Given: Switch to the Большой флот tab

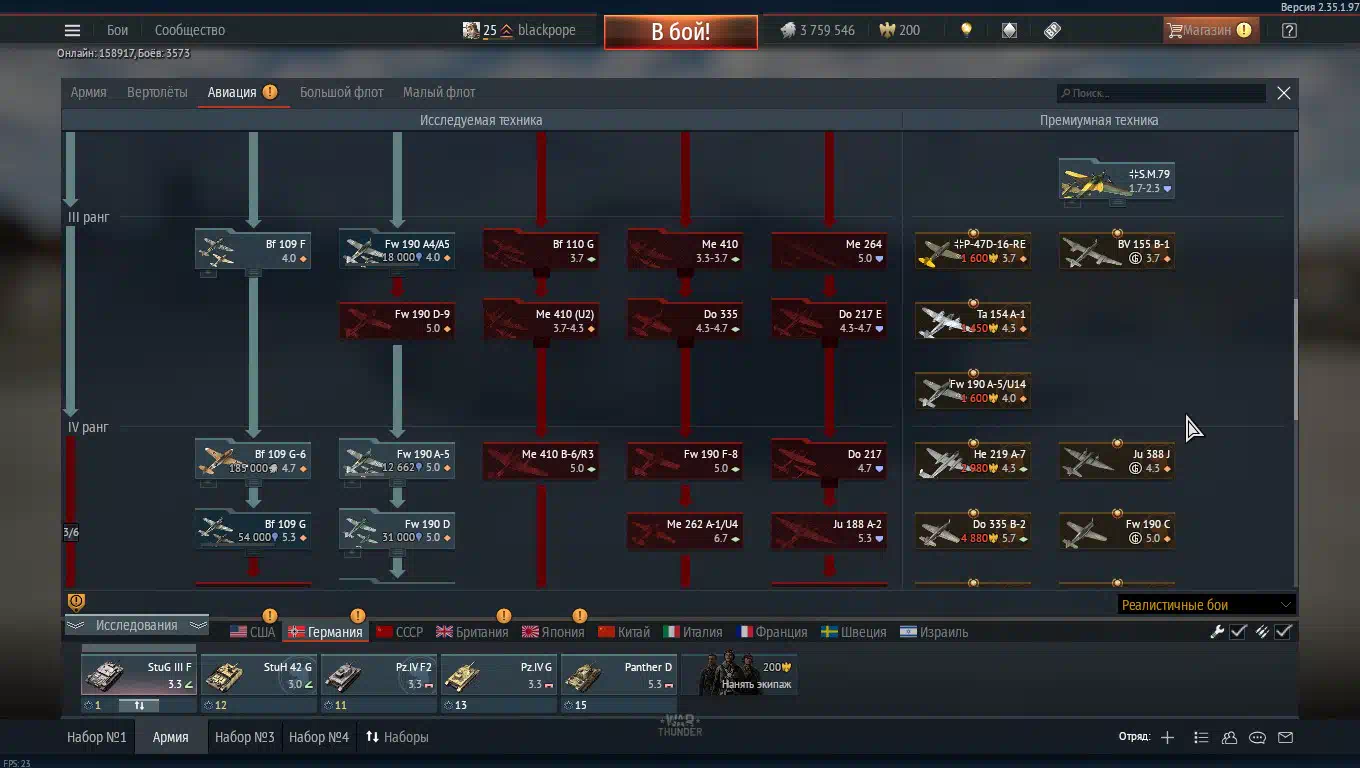Looking at the screenshot, I should point(341,92).
